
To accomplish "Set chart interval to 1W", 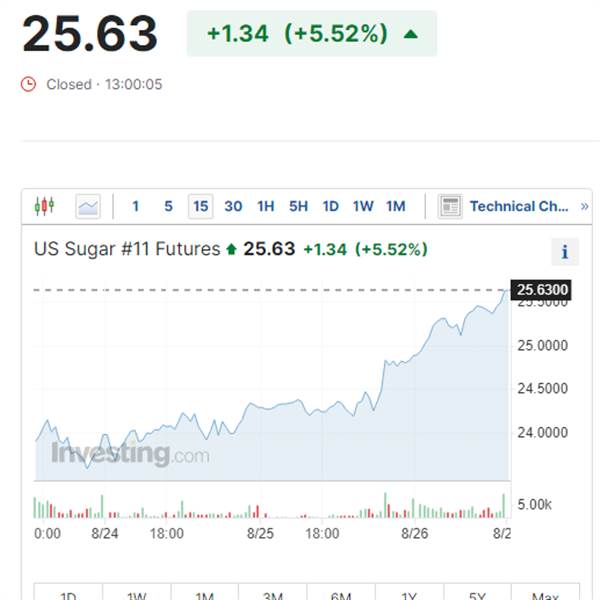I will click(363, 207).
